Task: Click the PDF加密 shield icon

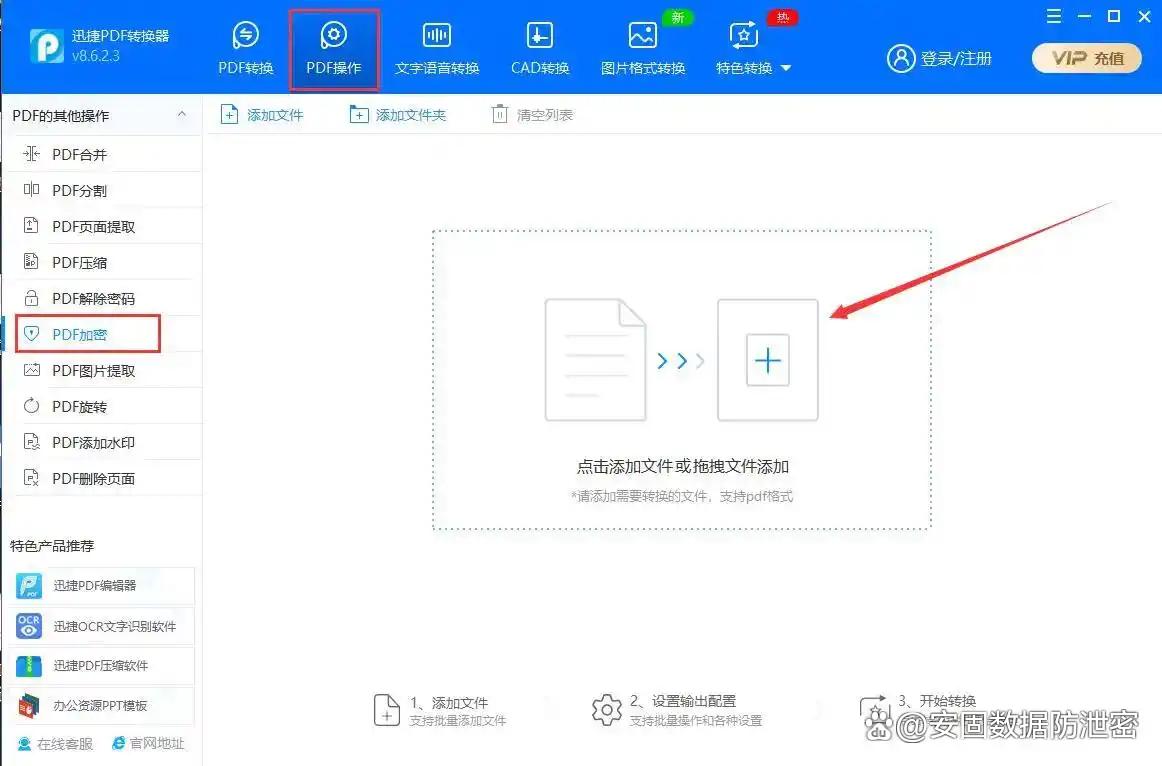Action: 31,333
